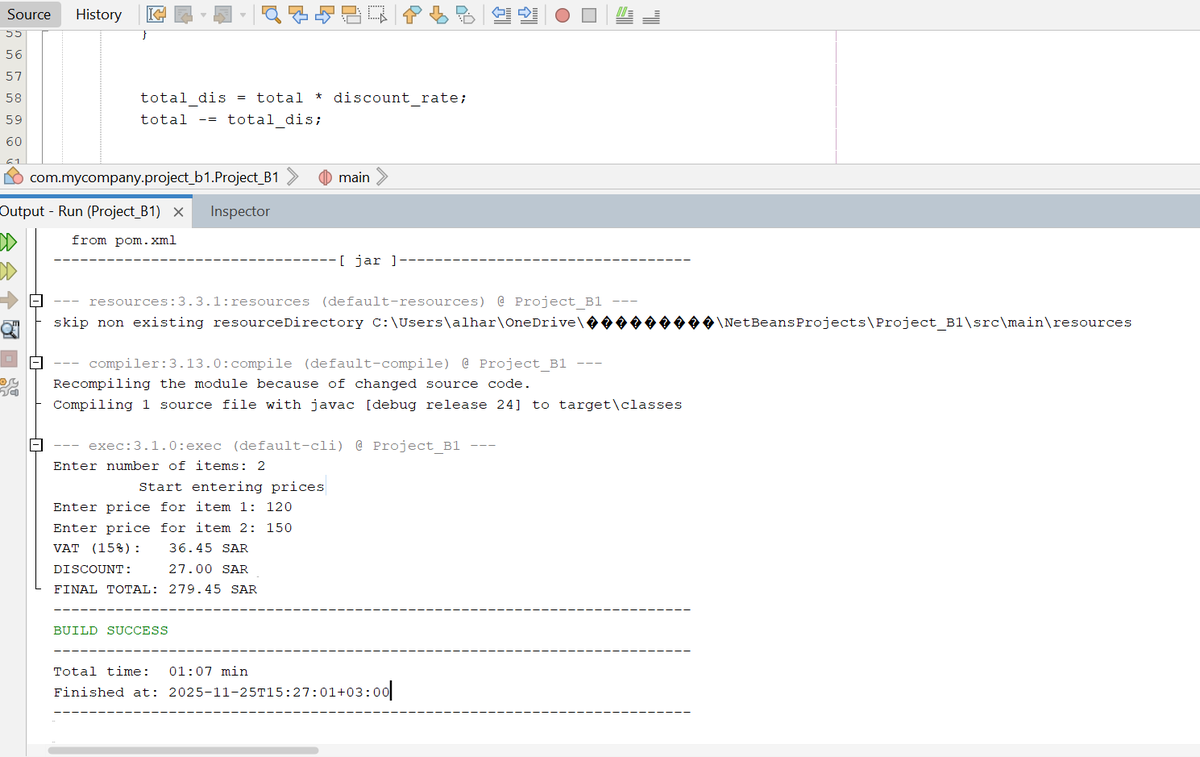The image size is (1200, 757).
Task: Click code line total -= total_dis
Action: pyautogui.click(x=231, y=119)
